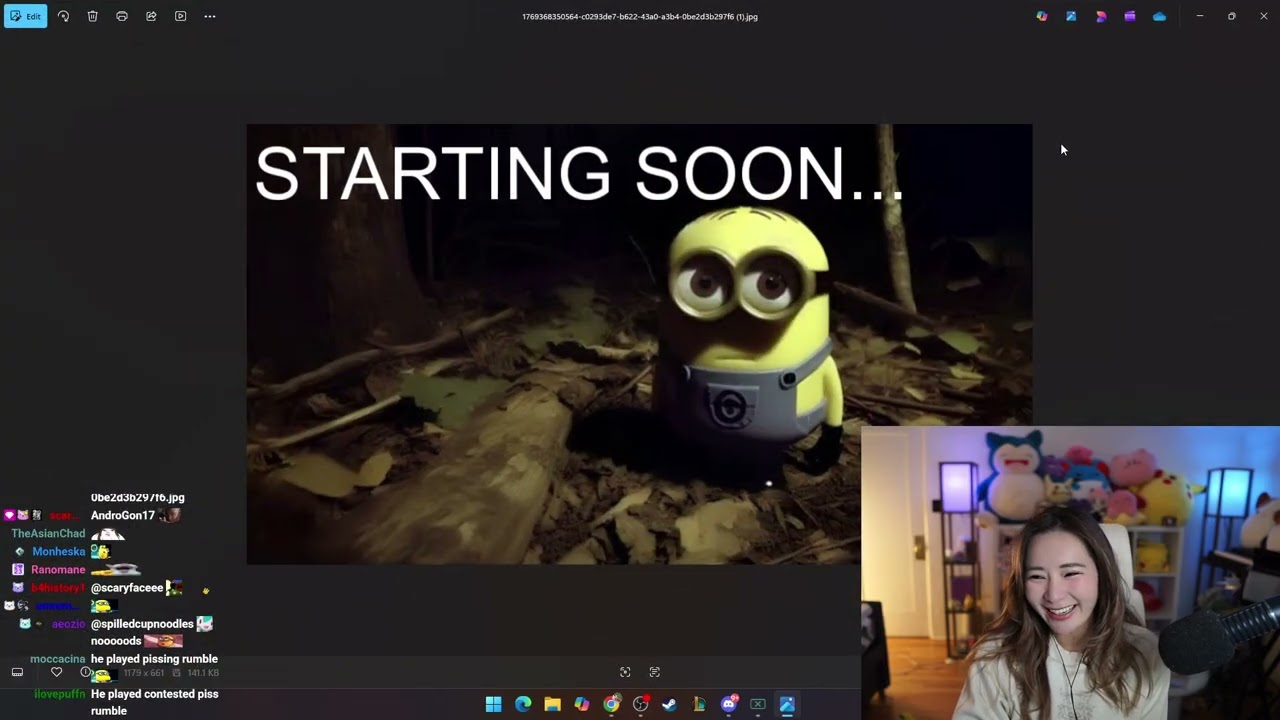Open the Windows Start menu

[x=493, y=704]
